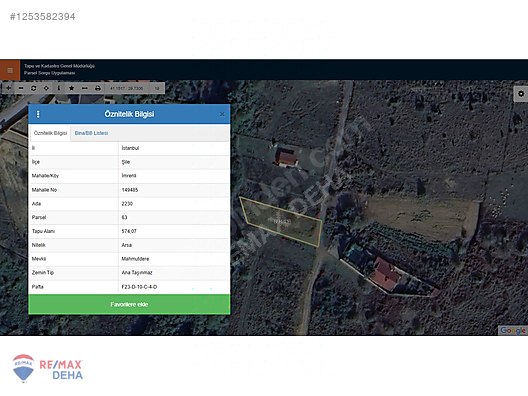528x396 pixels.
Task: Select the measure distance tool
Action: [85, 88]
